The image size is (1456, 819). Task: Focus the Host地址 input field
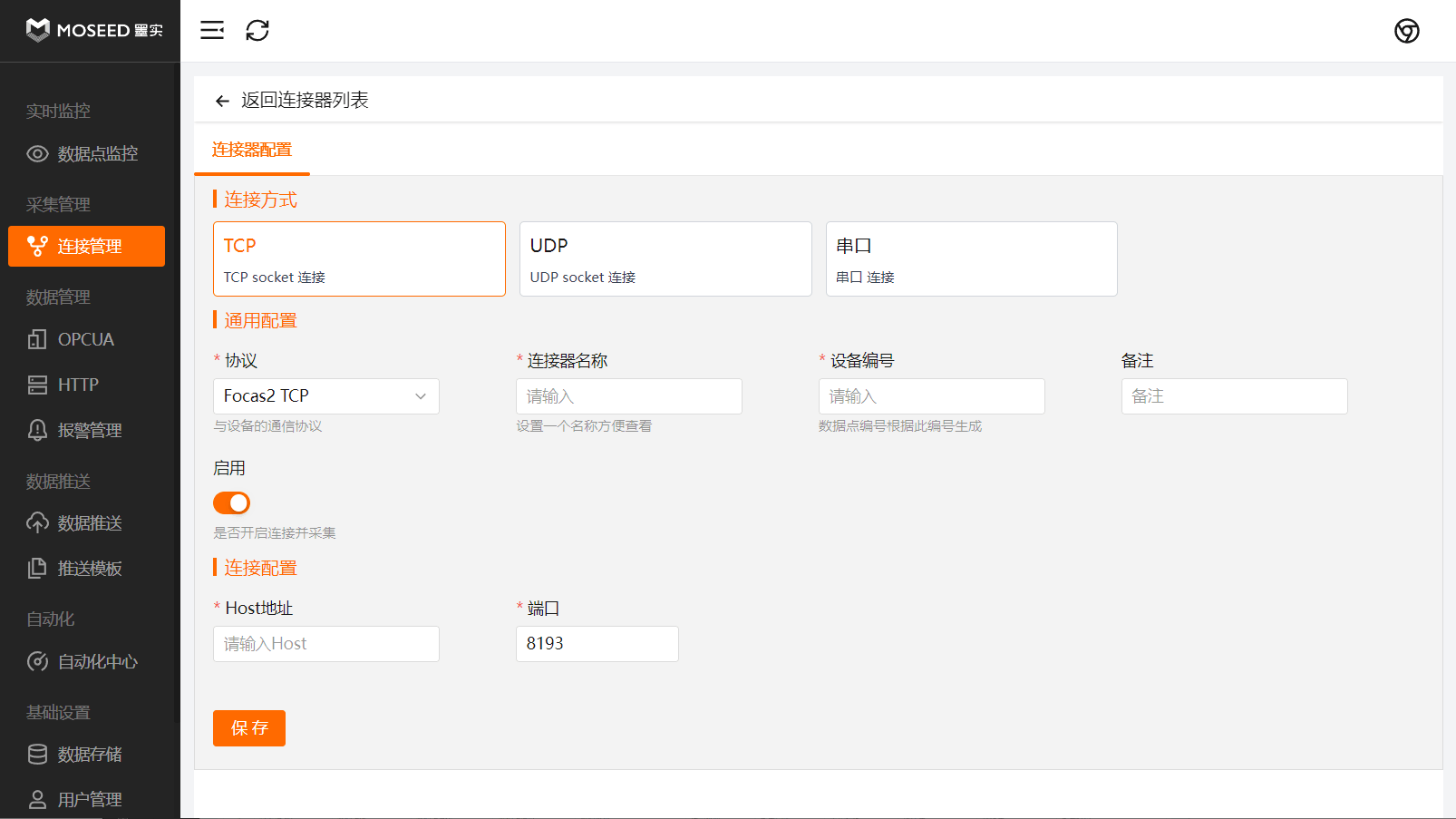pyautogui.click(x=326, y=644)
